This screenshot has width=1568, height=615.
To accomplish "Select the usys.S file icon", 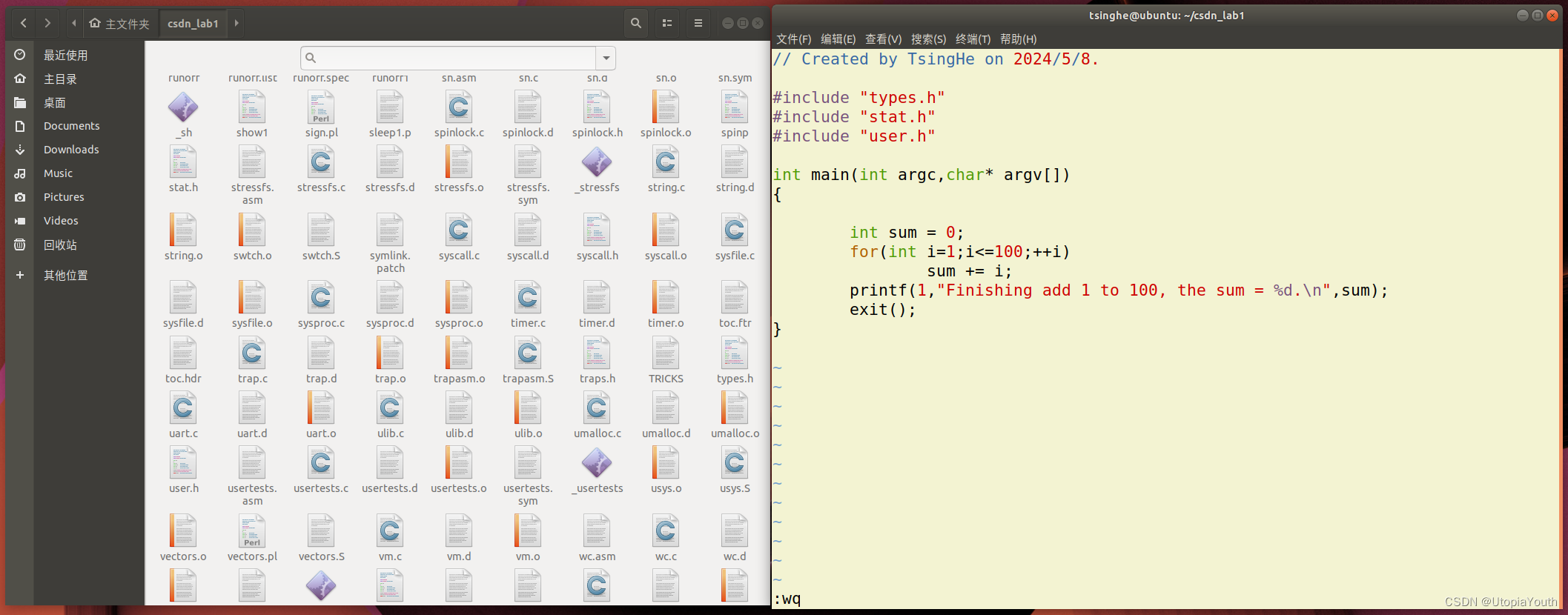I will click(735, 464).
